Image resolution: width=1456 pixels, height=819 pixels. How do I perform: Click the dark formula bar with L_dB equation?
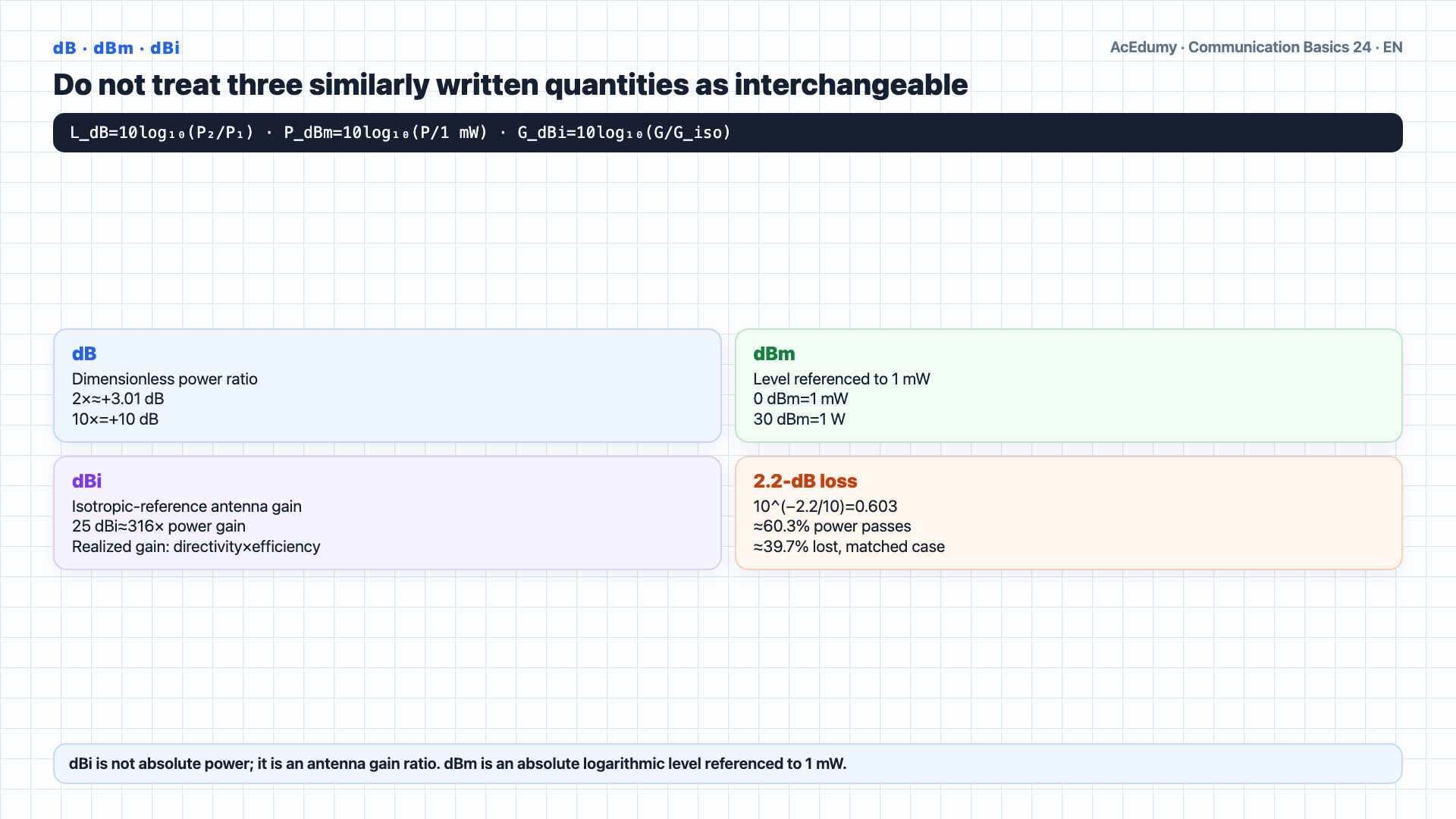tap(728, 133)
